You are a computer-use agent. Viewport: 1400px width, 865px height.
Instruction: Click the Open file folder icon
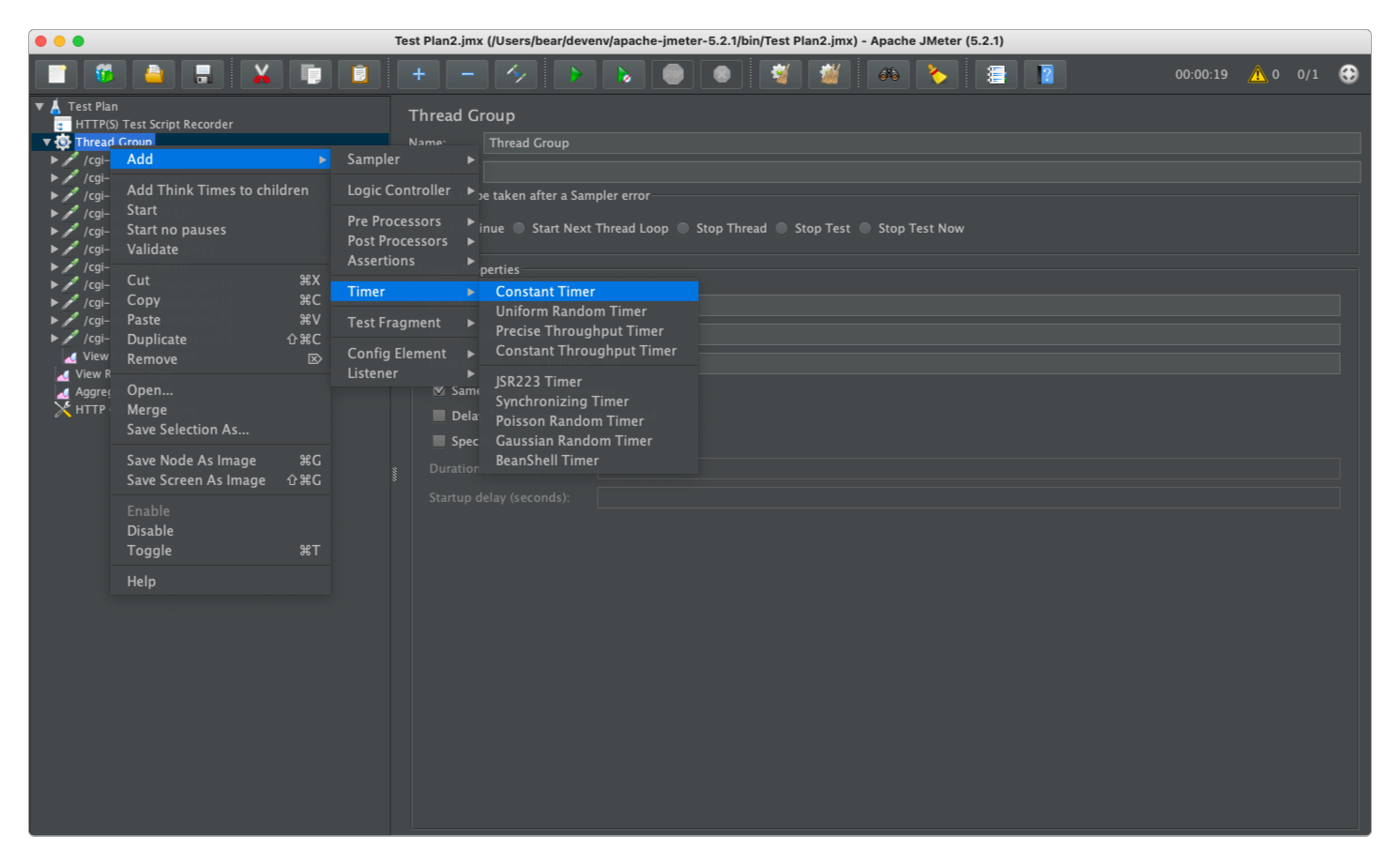click(154, 74)
